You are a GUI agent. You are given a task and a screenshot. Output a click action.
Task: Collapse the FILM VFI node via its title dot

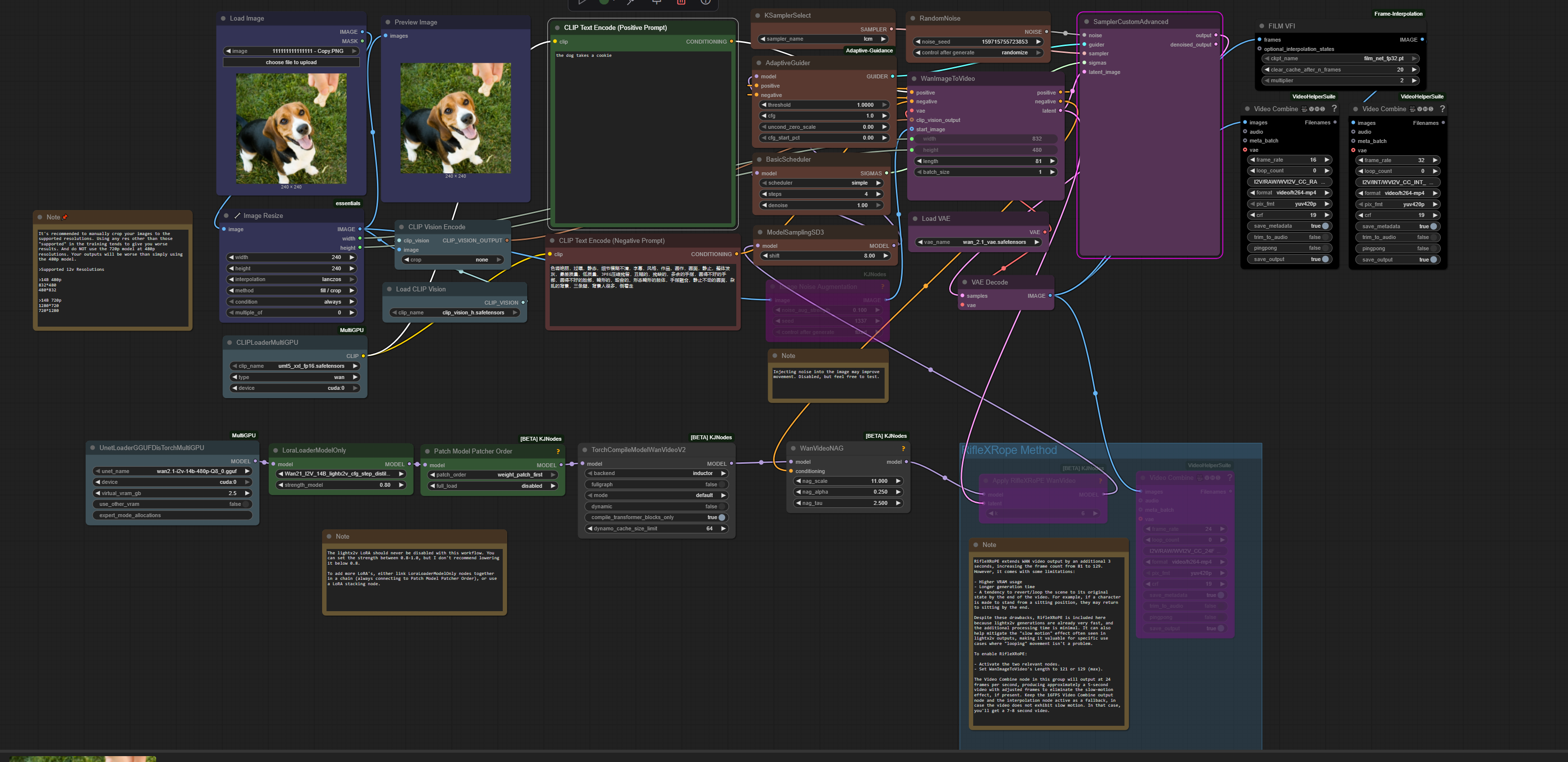pyautogui.click(x=1262, y=26)
